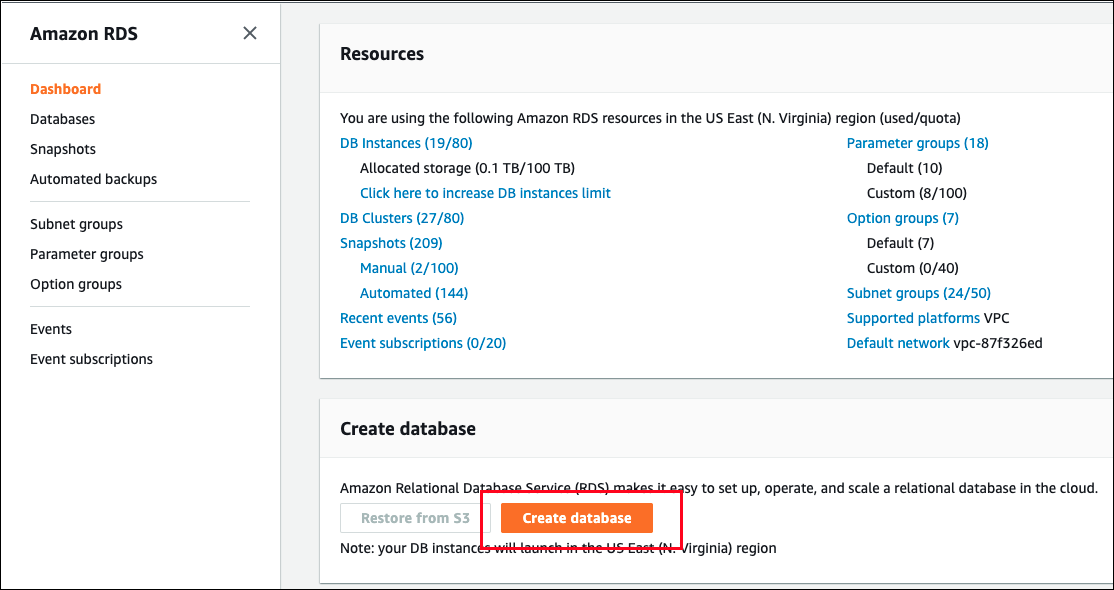Image resolution: width=1114 pixels, height=590 pixels.
Task: Open Dashboard in the sidebar
Action: pyautogui.click(x=65, y=89)
